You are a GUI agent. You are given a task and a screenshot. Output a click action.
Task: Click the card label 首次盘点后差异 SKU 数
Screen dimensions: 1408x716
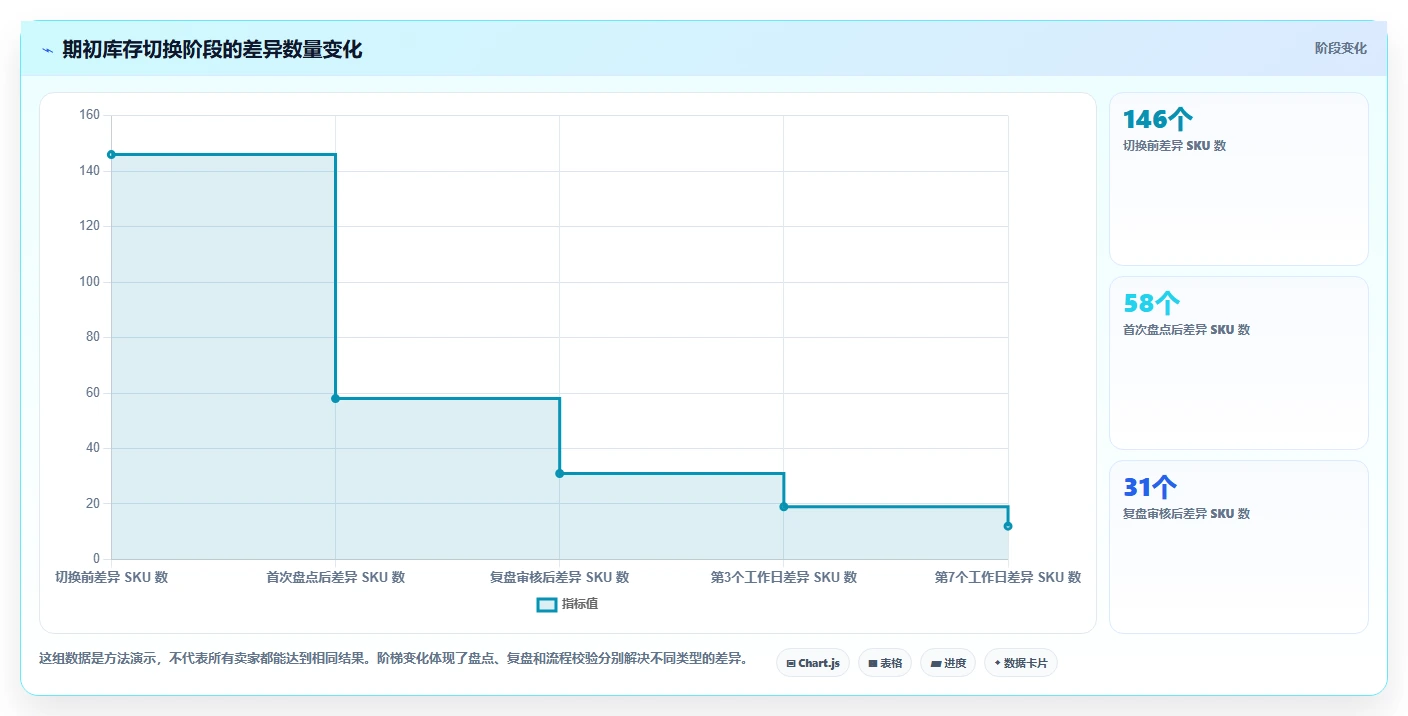tap(1186, 330)
